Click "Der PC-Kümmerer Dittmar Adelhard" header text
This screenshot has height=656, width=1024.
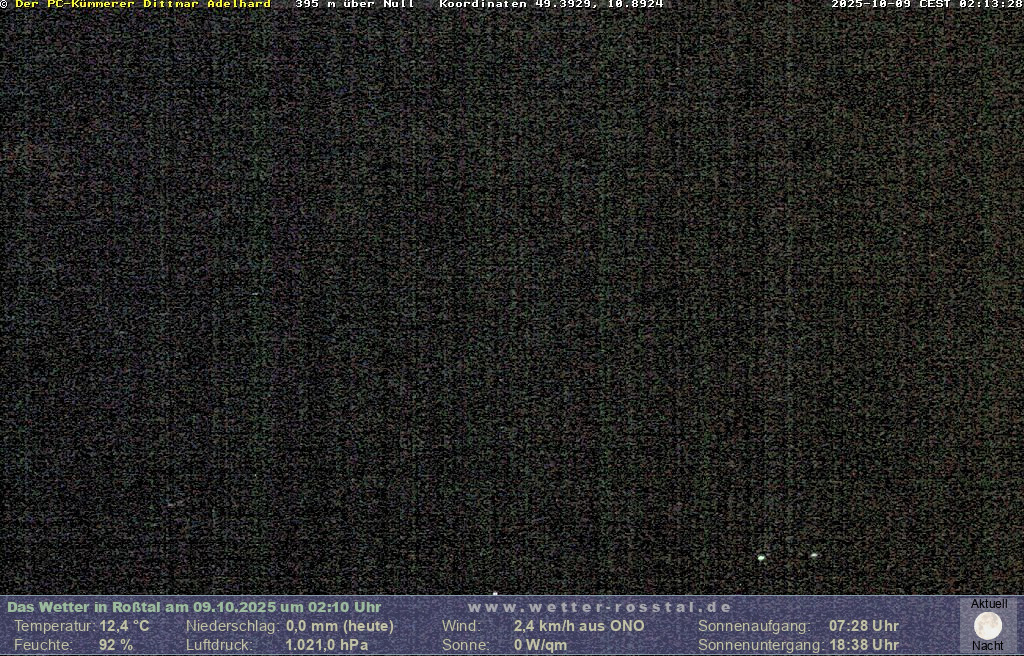142,4
